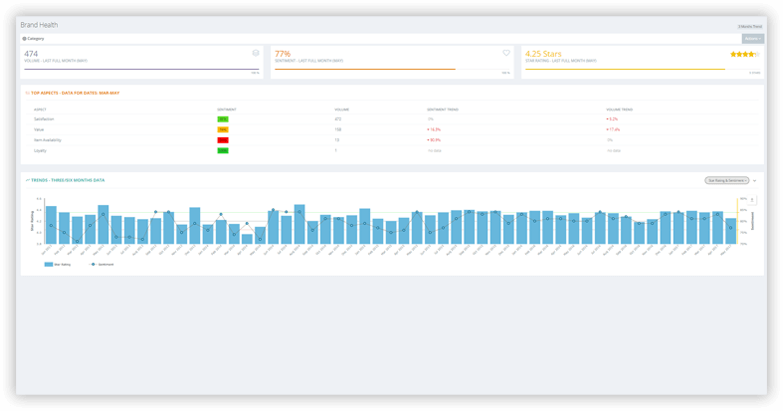The image size is (783, 411).
Task: Sort by Volume Trend column header
Action: (619, 109)
